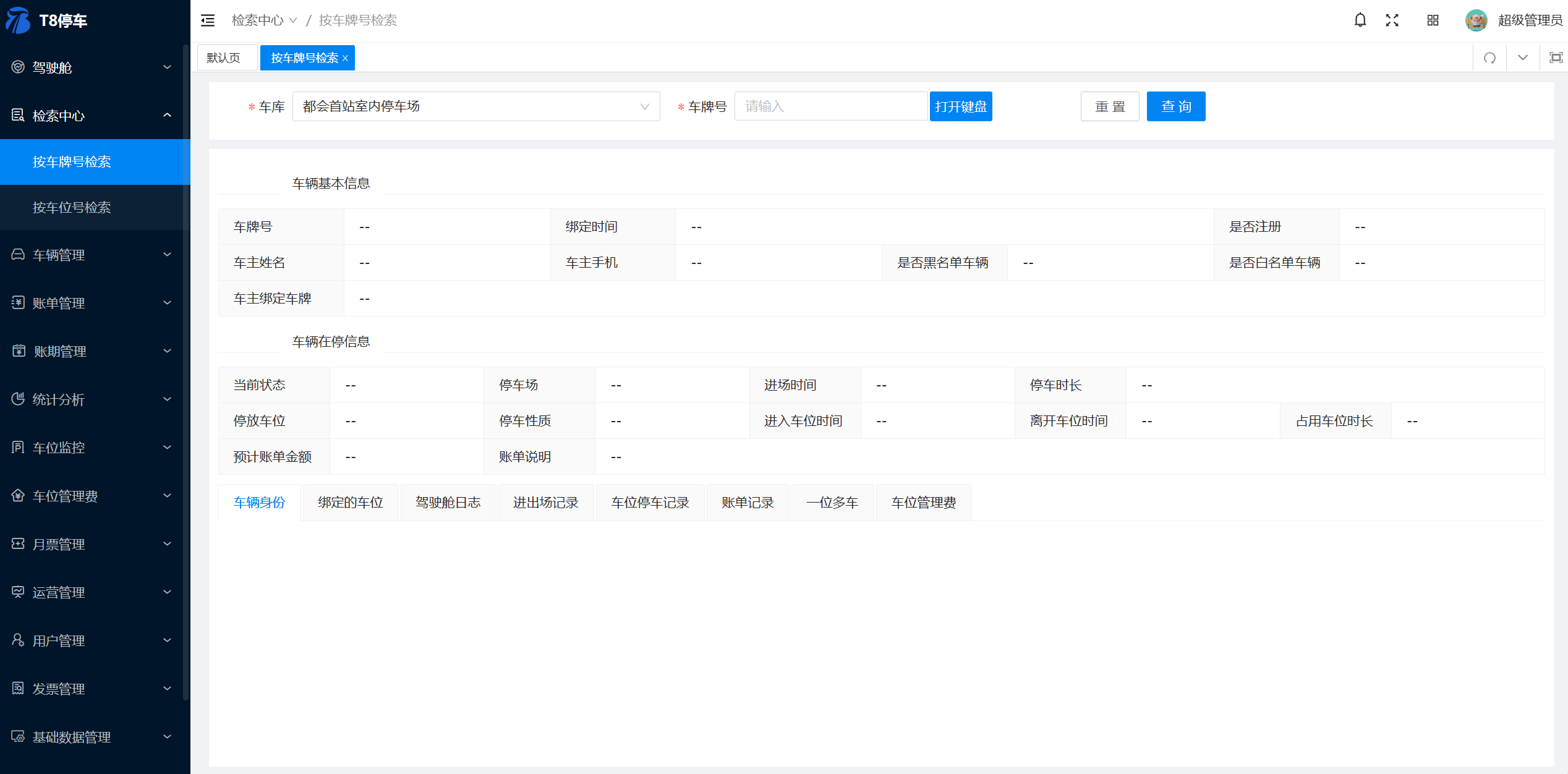Expand the 车位管理费 sidebar chevron
Image resolution: width=1568 pixels, height=774 pixels.
coord(167,495)
